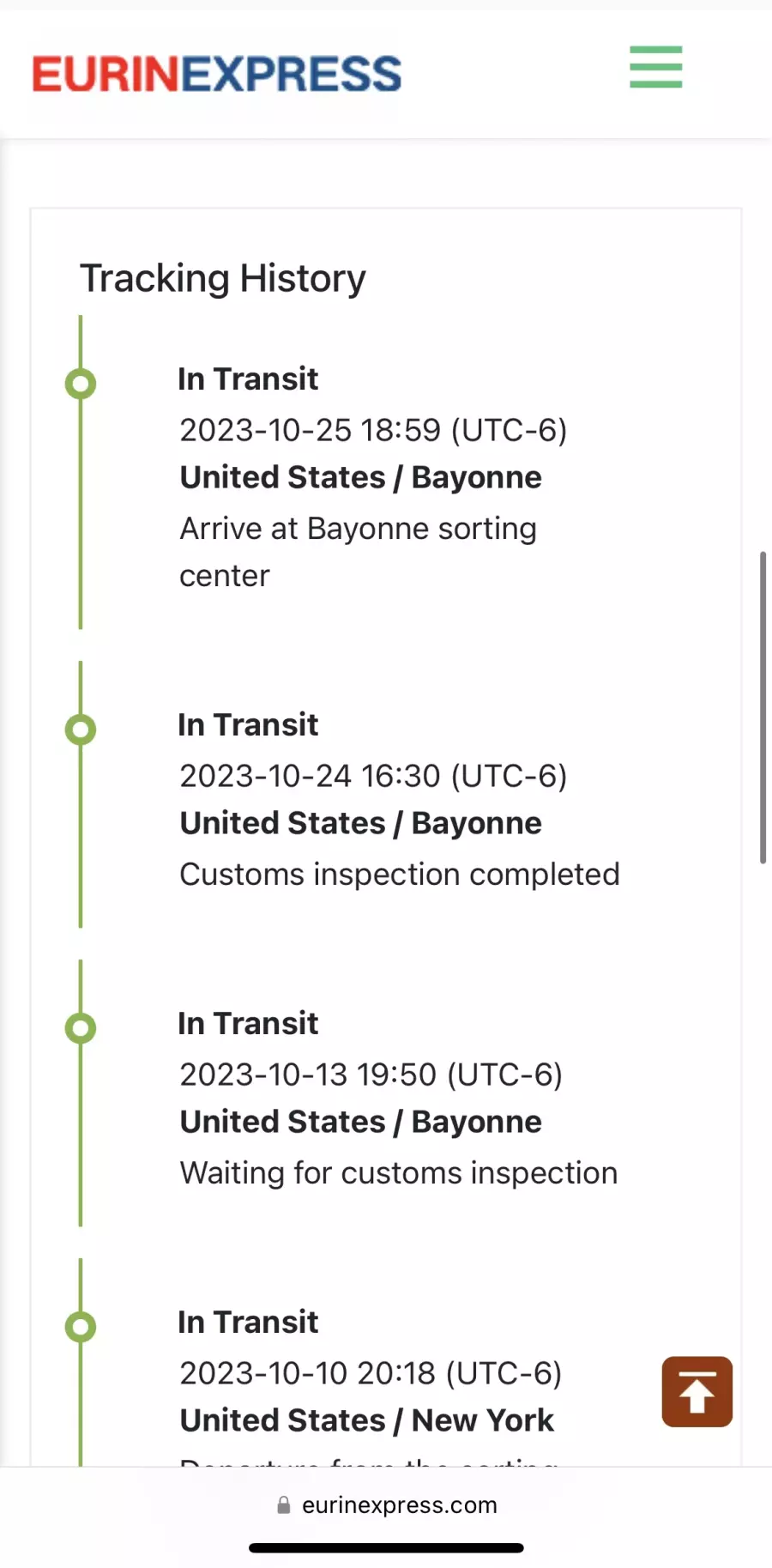Tap the 2023-10-10 20:18 timestamp

(371, 1373)
